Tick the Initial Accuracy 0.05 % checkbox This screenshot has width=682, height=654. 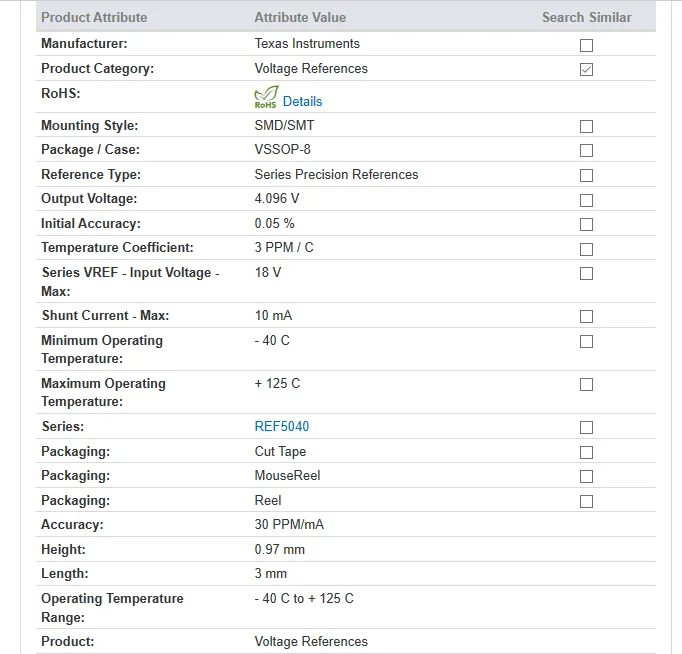coord(586,224)
